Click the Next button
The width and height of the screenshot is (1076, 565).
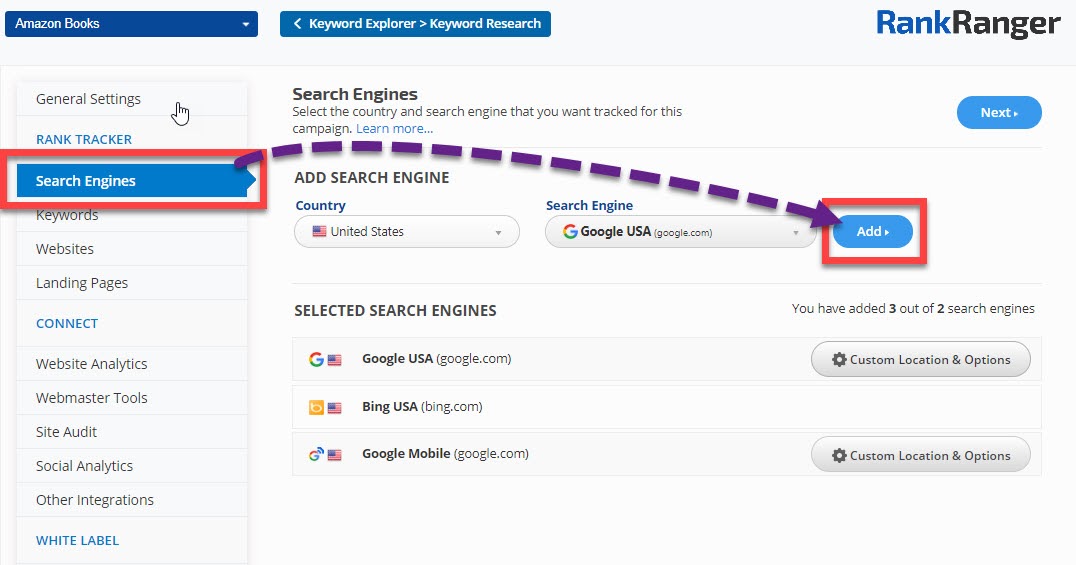point(998,113)
